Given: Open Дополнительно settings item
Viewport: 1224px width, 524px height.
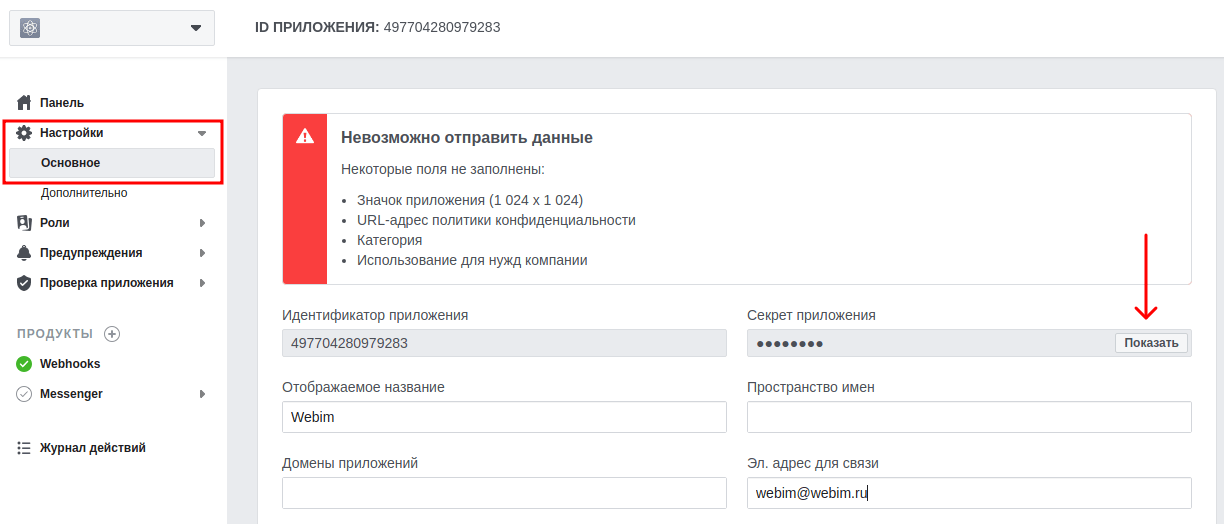Looking at the screenshot, I should pos(84,193).
